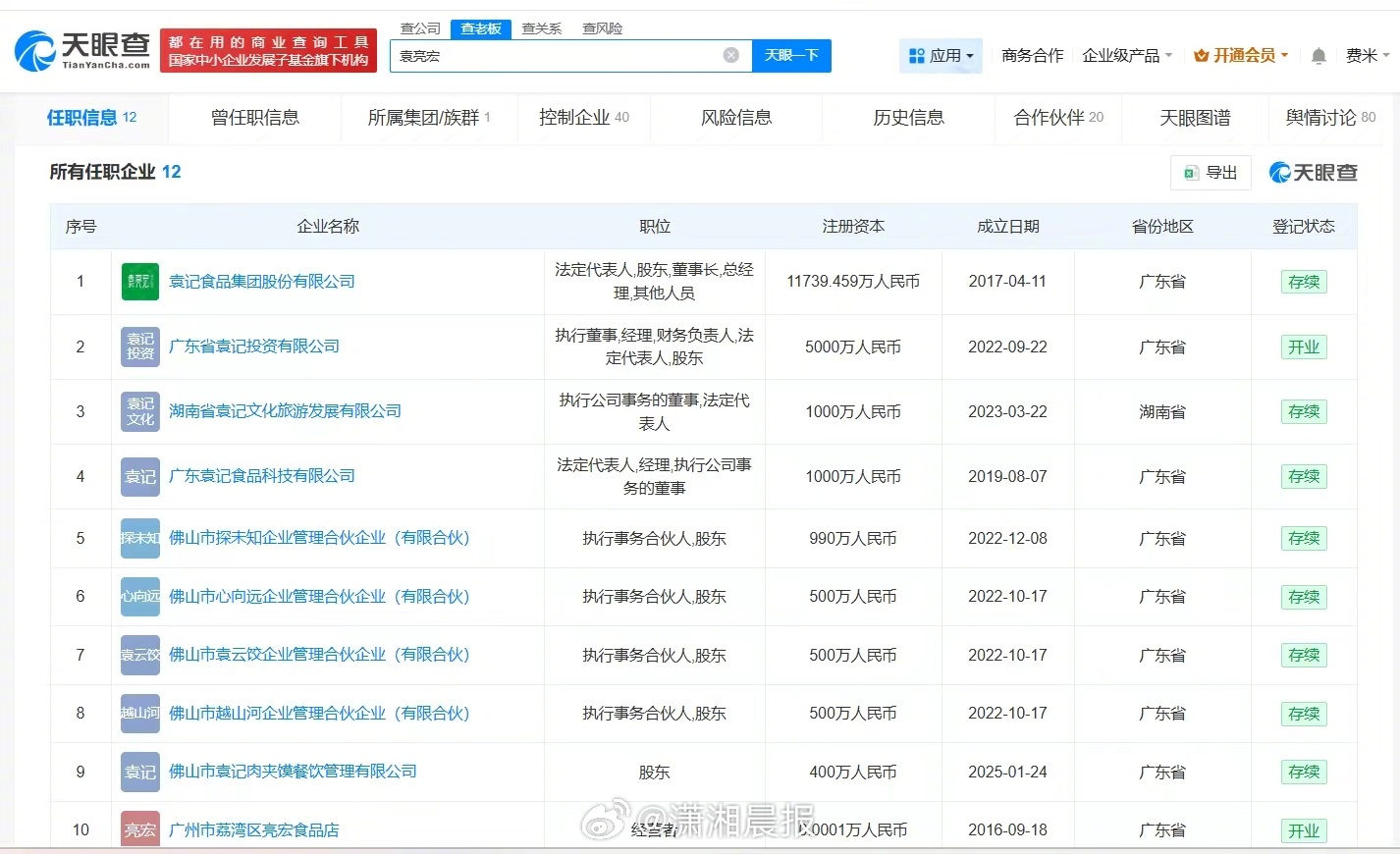Screen dimensions: 1400x854
Task: Export the table with 导出 button
Action: [1211, 173]
